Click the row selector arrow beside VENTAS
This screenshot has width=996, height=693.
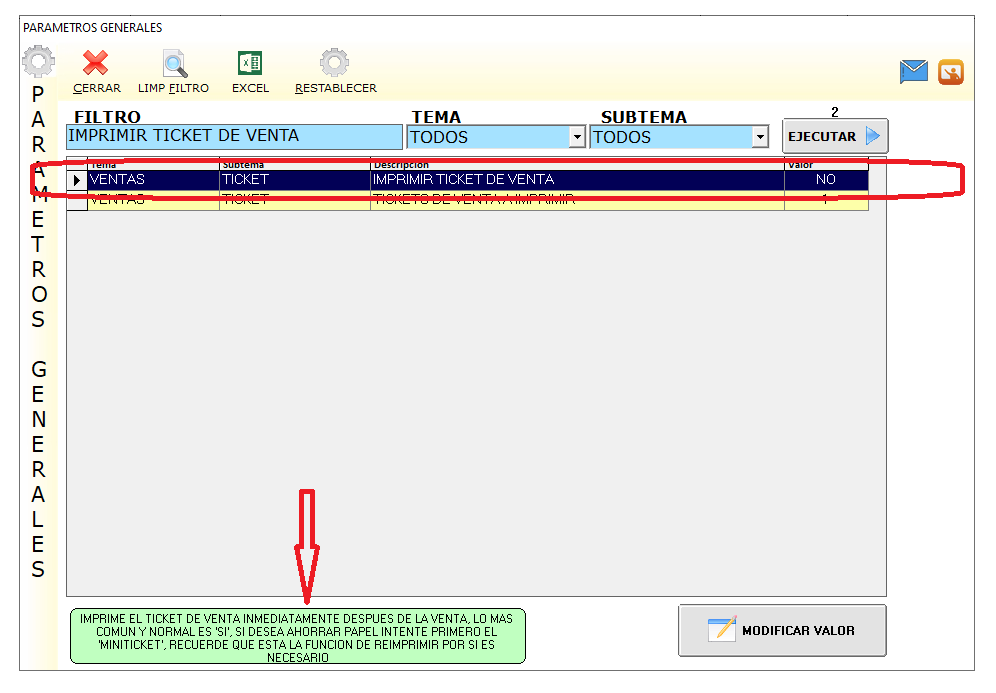coord(77,180)
